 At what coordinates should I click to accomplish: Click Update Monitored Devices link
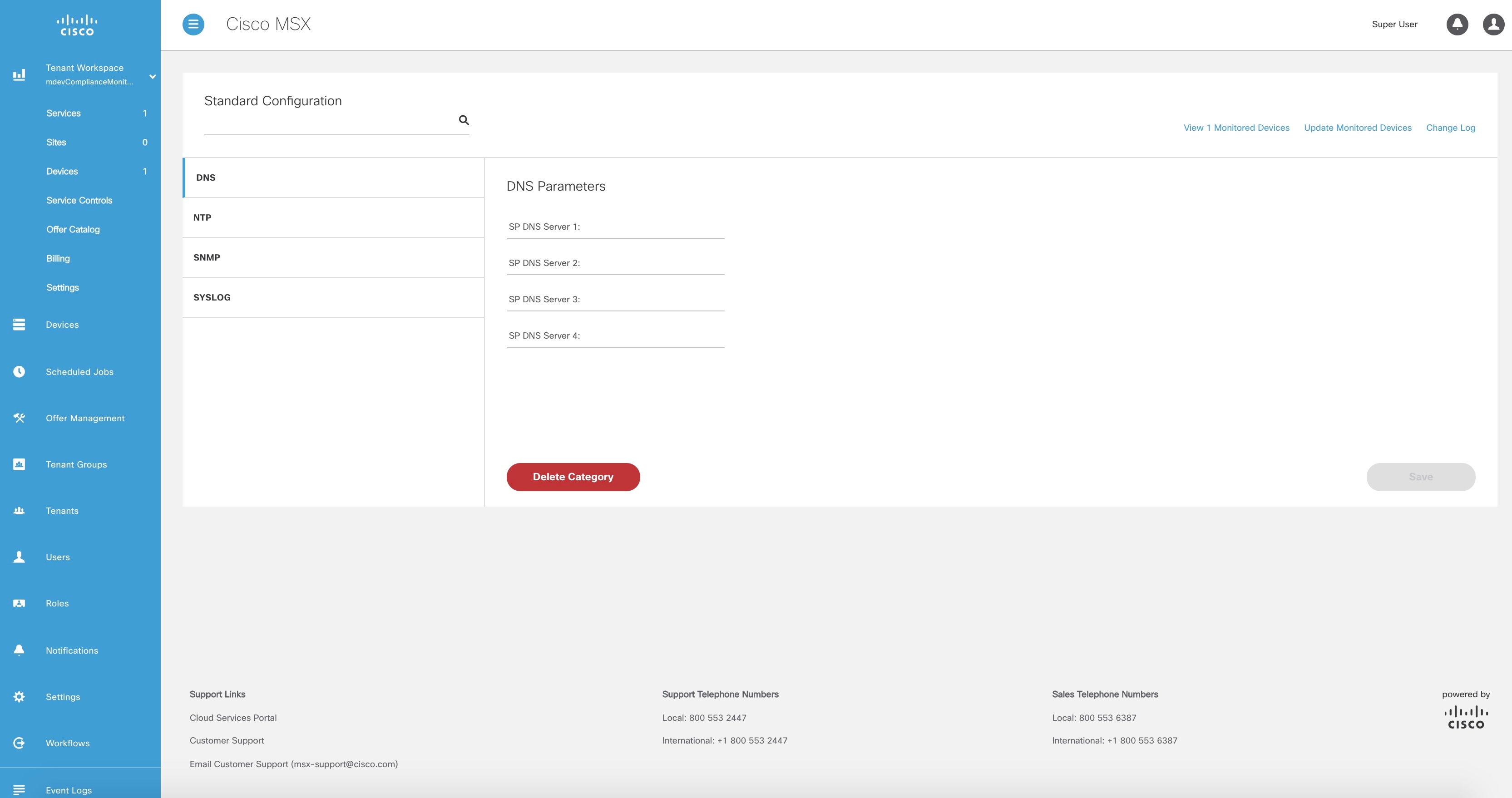pos(1358,128)
